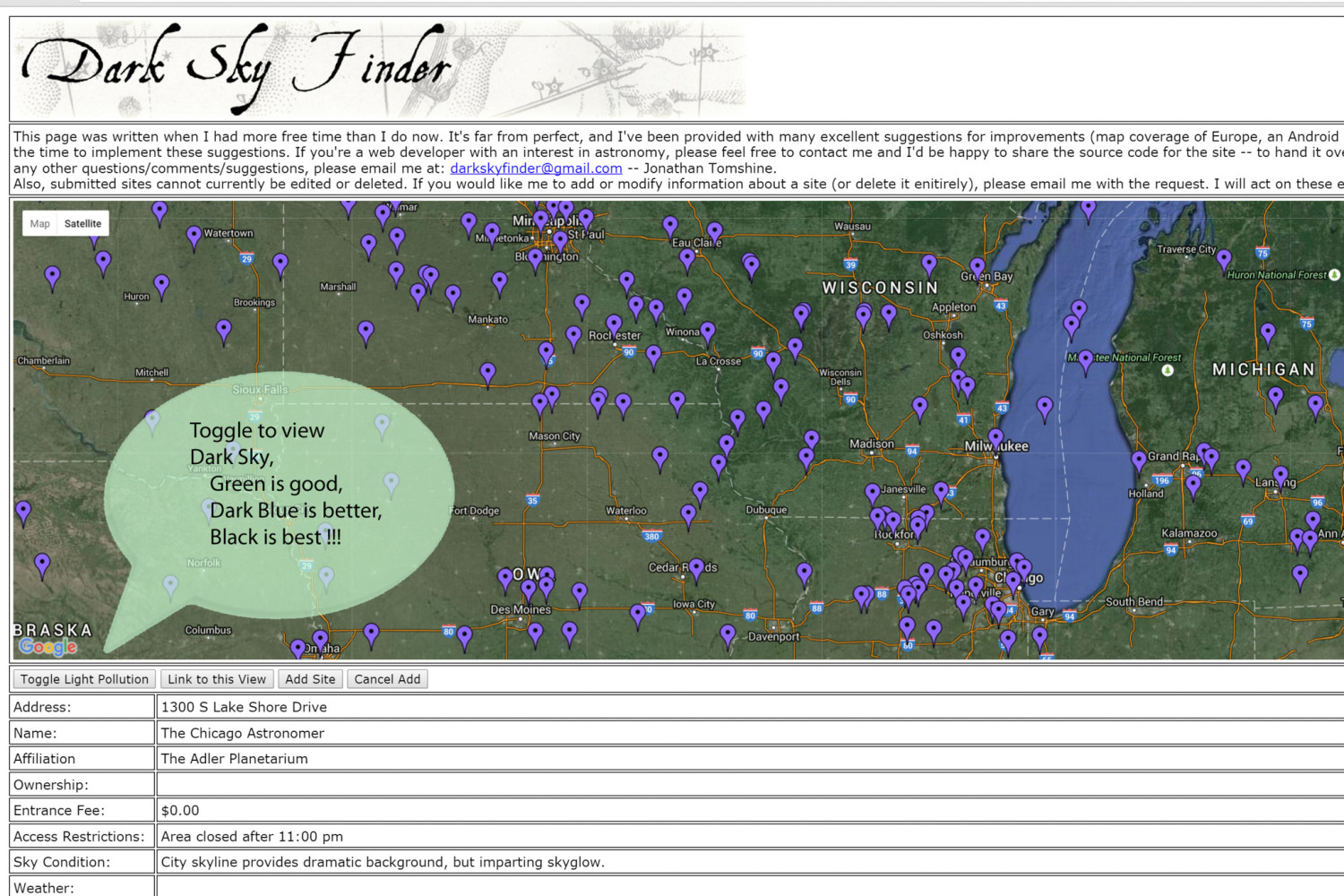This screenshot has width=1344, height=896.
Task: Switch to the Map view tab
Action: pos(40,224)
